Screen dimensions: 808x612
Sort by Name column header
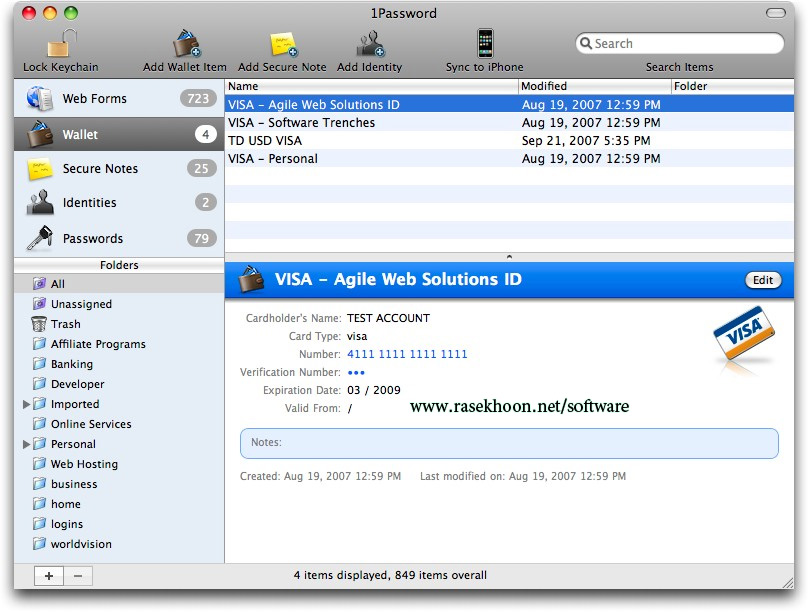tap(372, 86)
